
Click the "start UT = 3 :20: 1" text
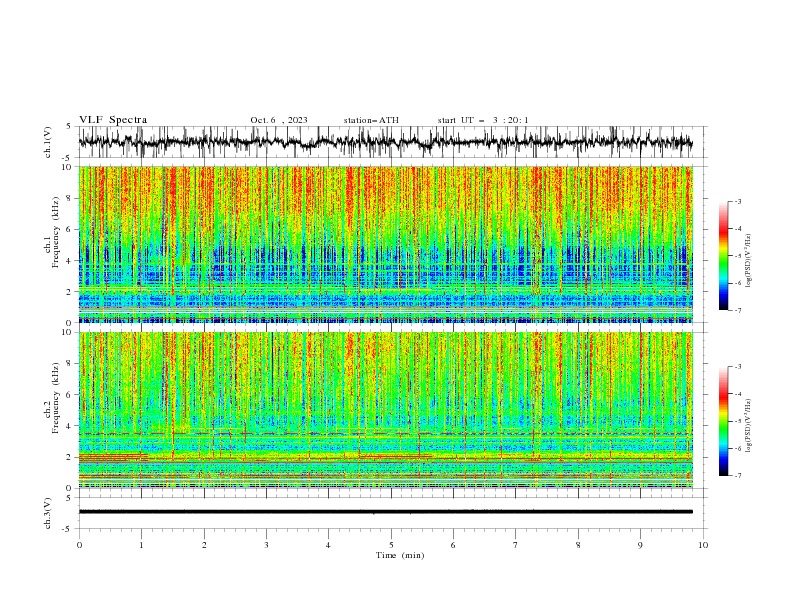tap(483, 120)
